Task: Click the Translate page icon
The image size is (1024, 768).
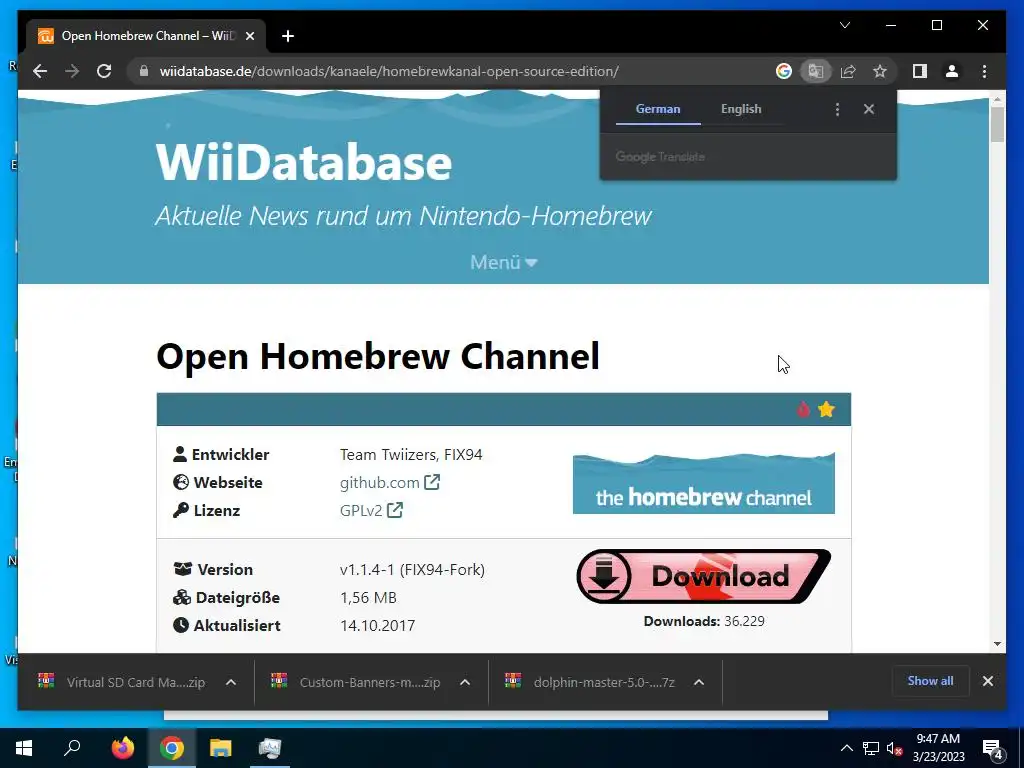Action: tap(816, 71)
